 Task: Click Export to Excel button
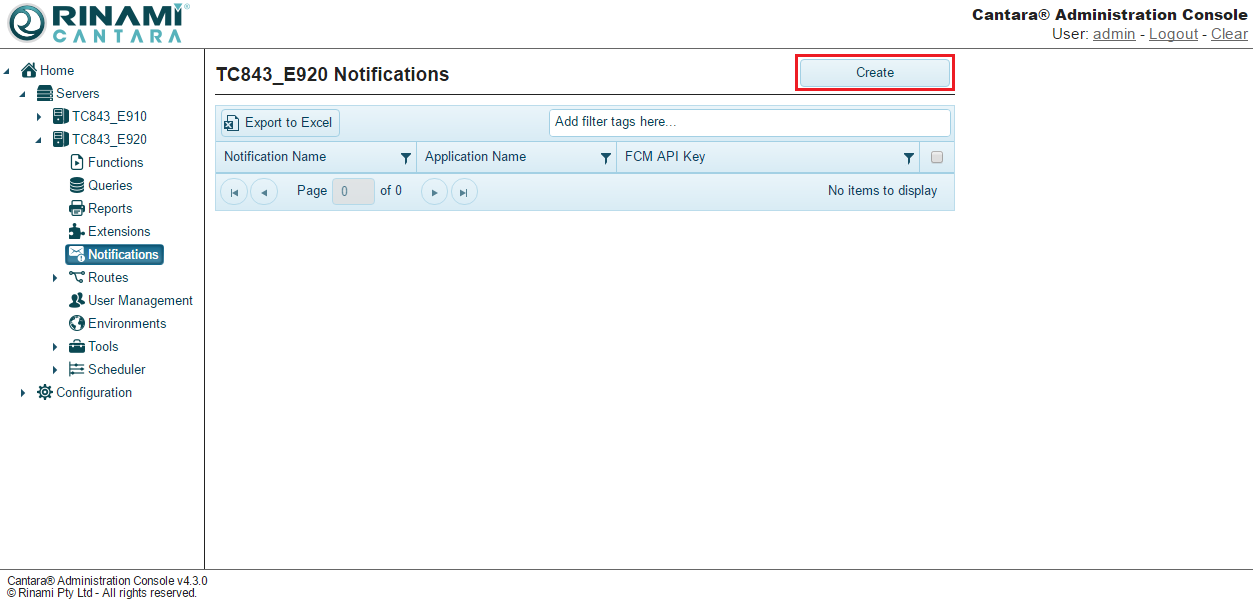[x=280, y=122]
